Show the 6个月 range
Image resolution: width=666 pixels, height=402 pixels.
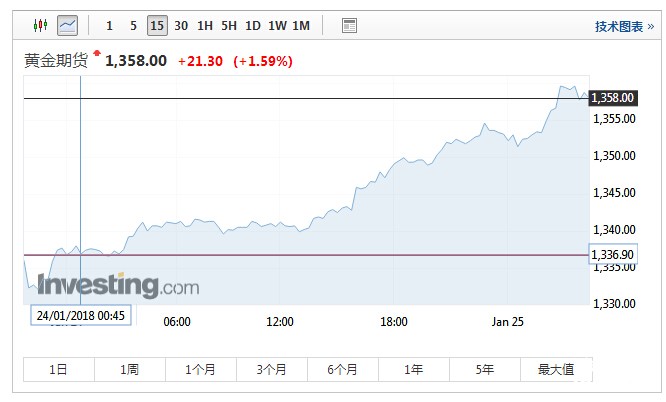pos(343,369)
